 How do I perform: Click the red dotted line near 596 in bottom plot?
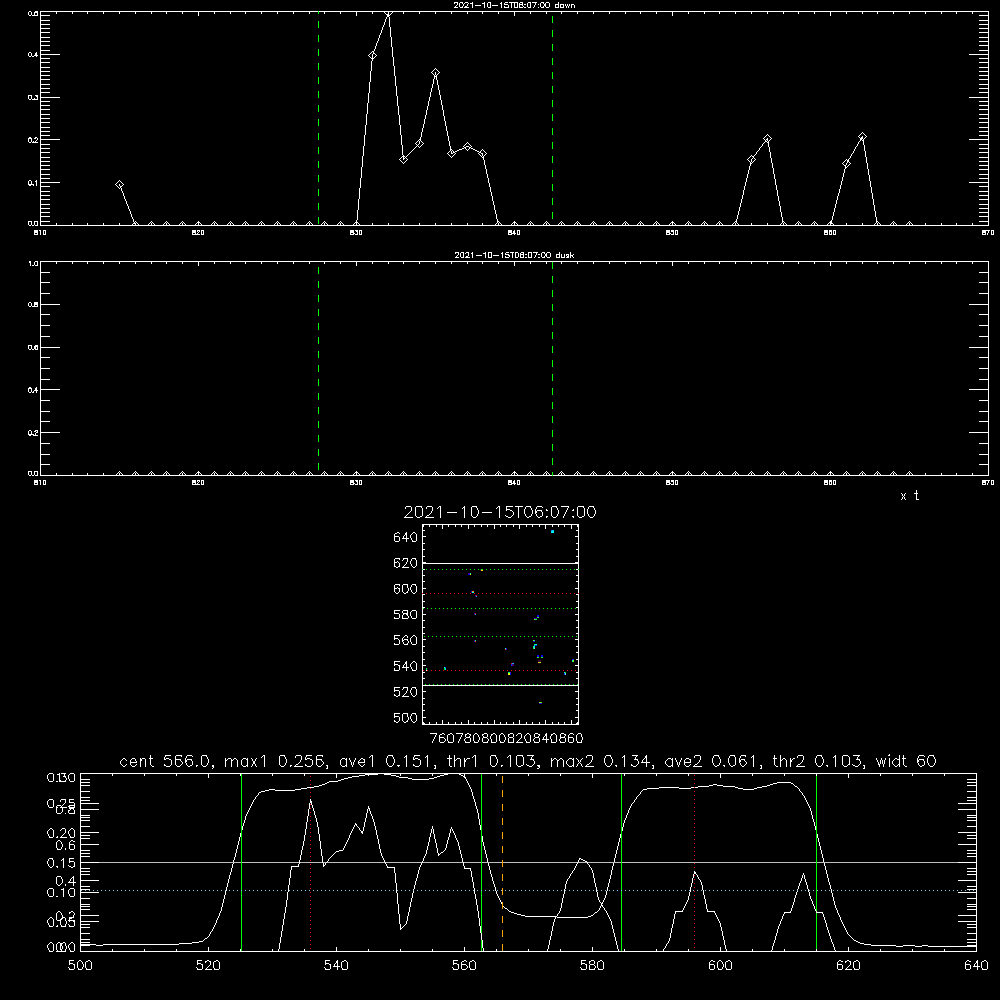pos(695,862)
